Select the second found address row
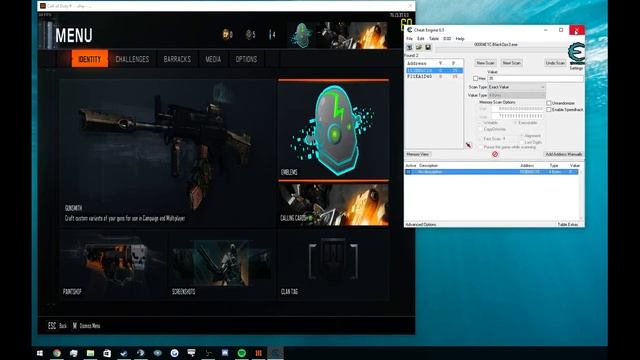Screen dimensions: 640x360 [434, 77]
